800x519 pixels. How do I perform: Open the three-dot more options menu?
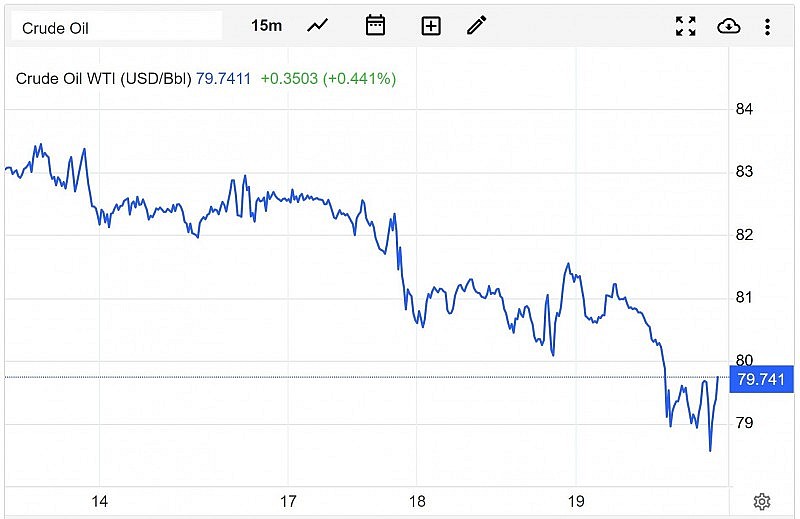[767, 27]
